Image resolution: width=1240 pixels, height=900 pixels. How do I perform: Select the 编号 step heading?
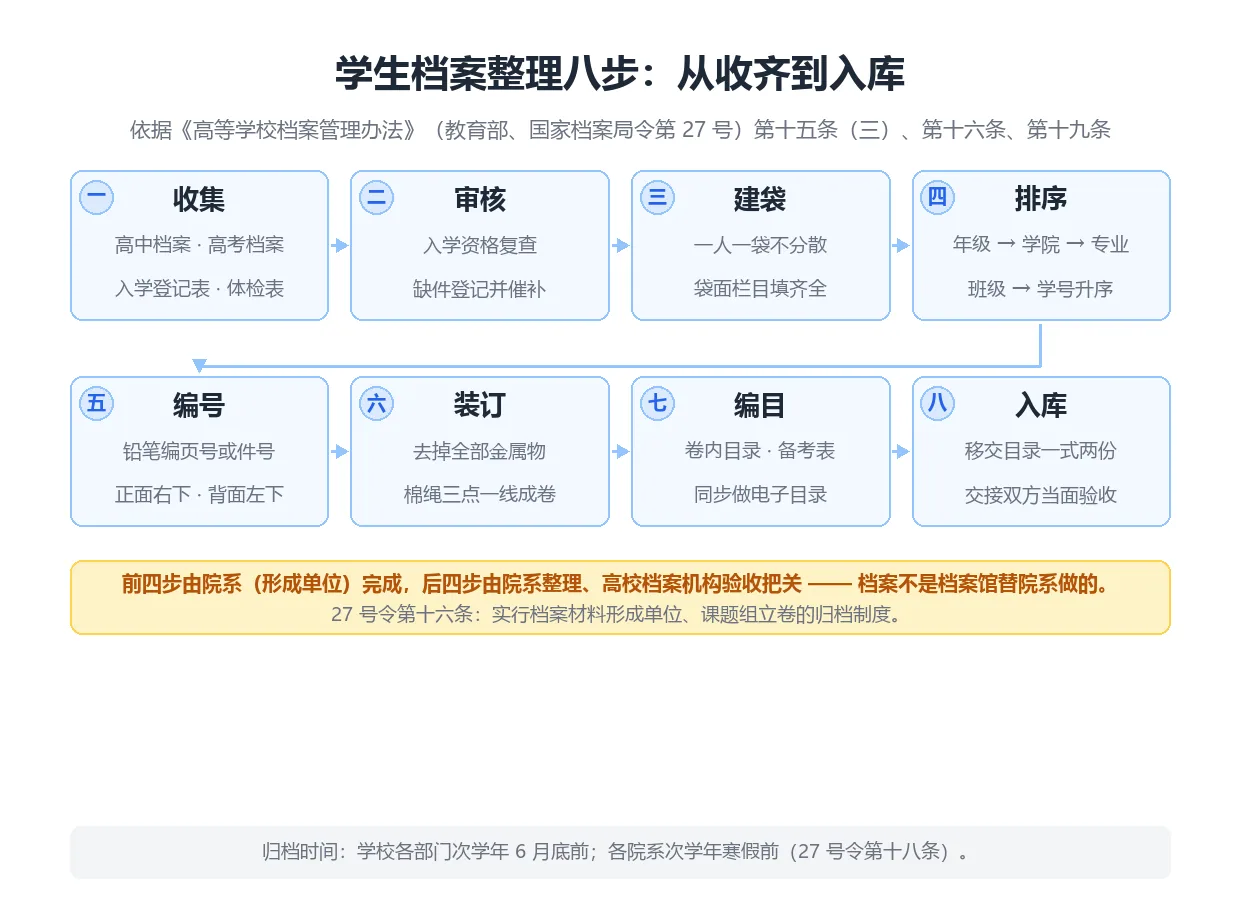tap(199, 406)
